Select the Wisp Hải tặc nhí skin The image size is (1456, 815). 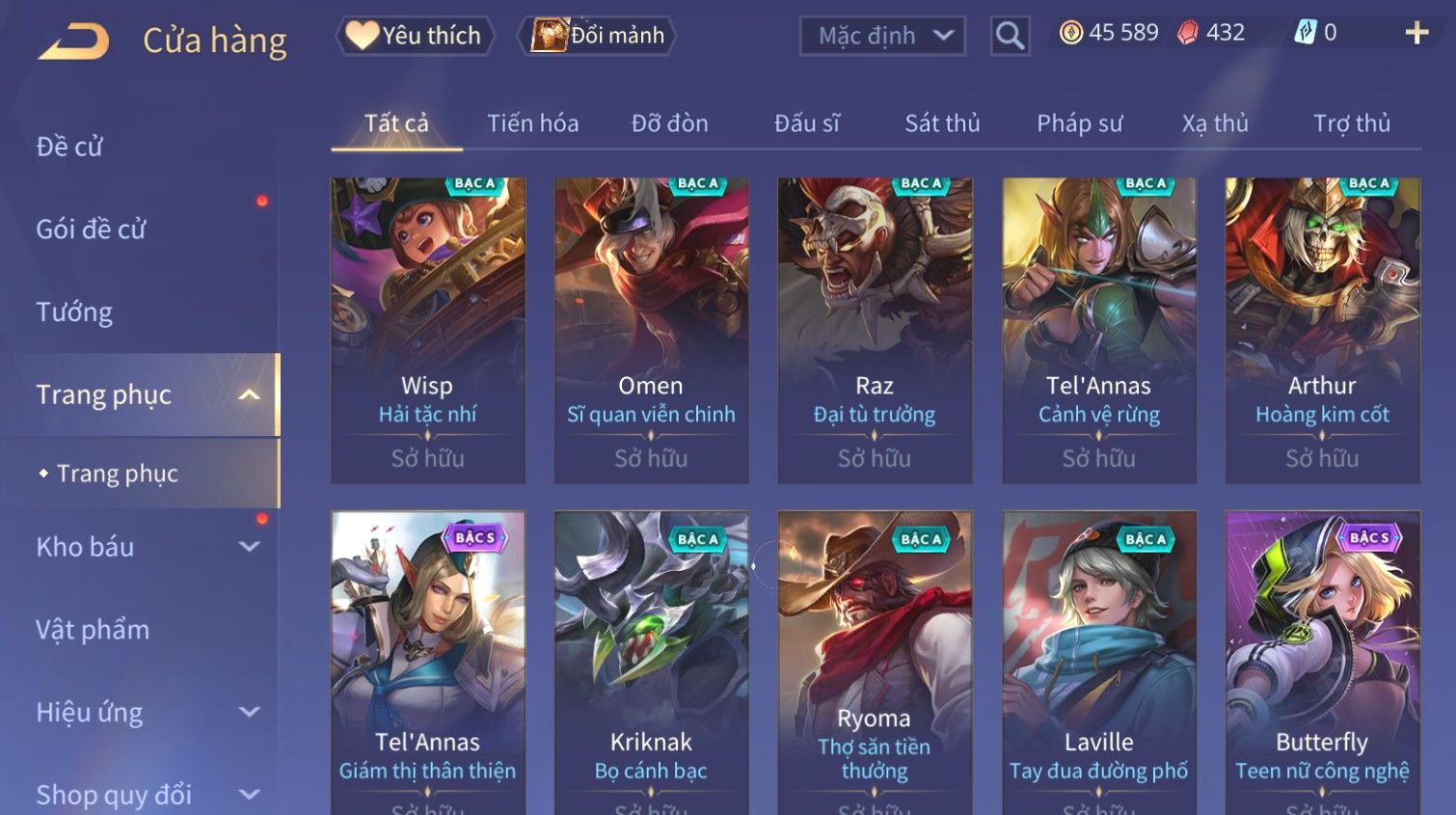click(428, 330)
